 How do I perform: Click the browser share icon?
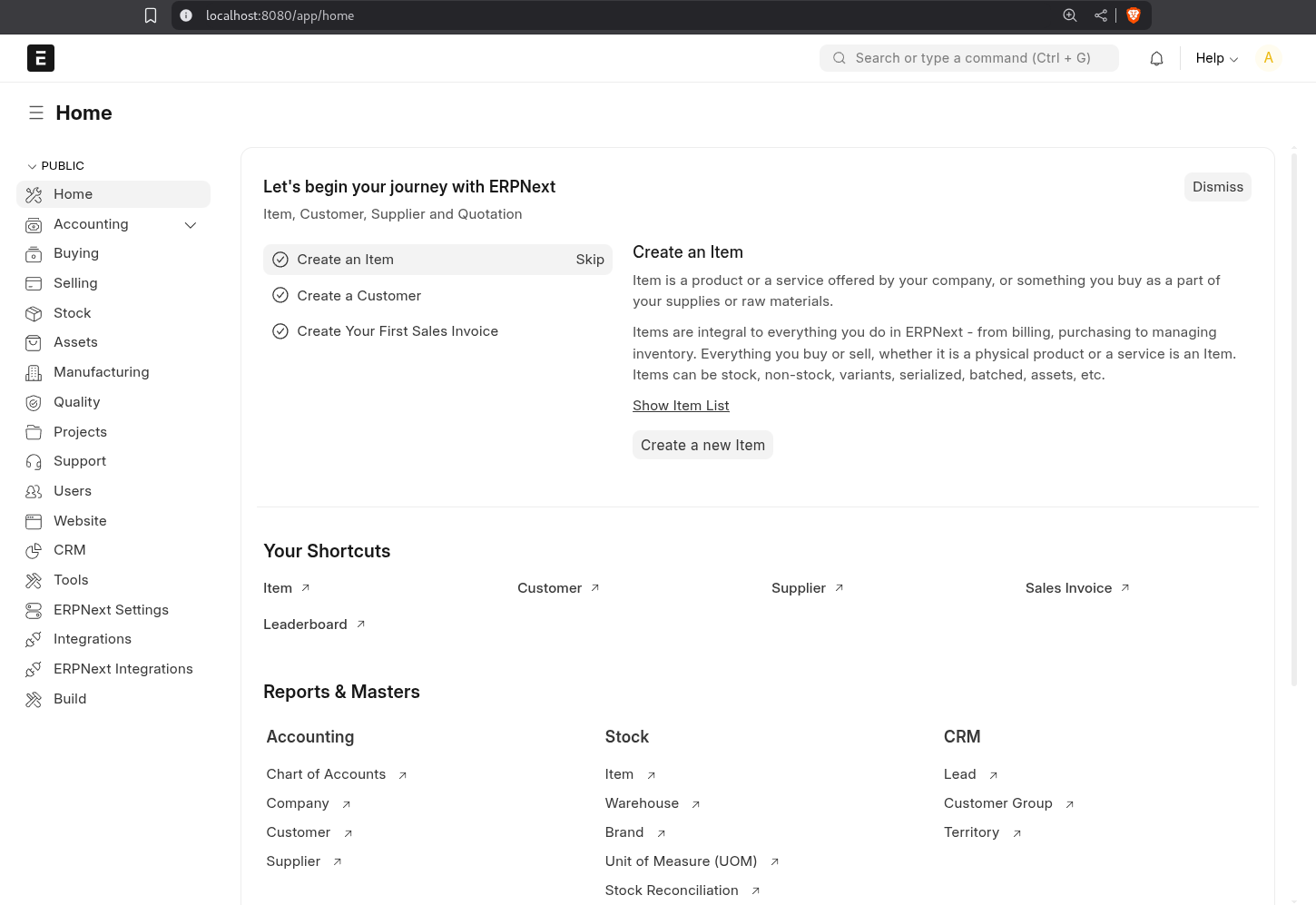click(x=1101, y=15)
